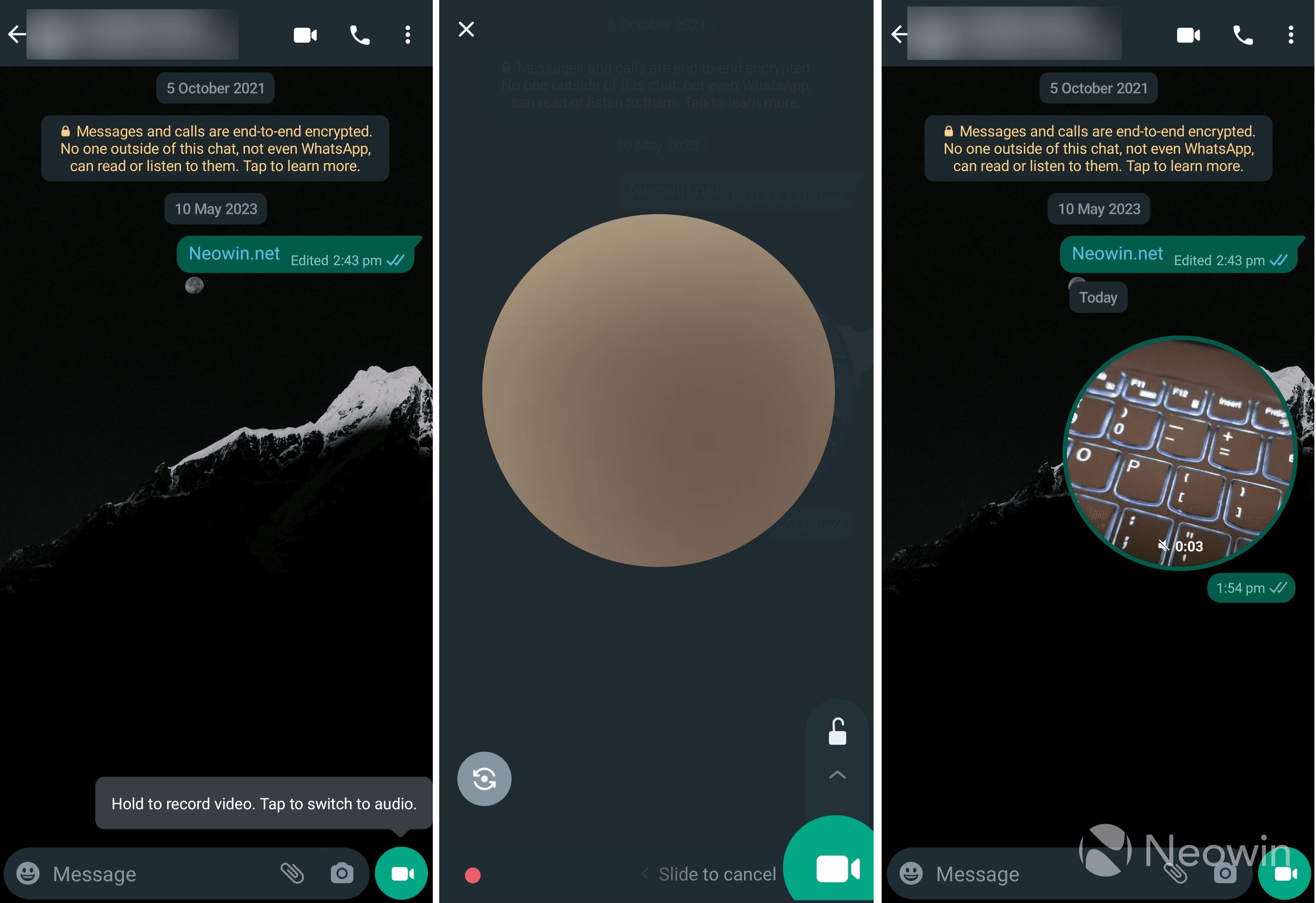This screenshot has height=903, width=1316.
Task: Tap cancel X to stop video recording
Action: (x=466, y=29)
